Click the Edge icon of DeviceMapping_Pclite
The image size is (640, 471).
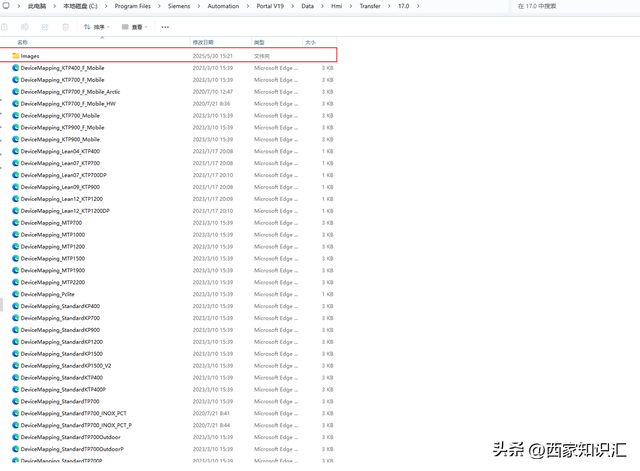point(16,294)
